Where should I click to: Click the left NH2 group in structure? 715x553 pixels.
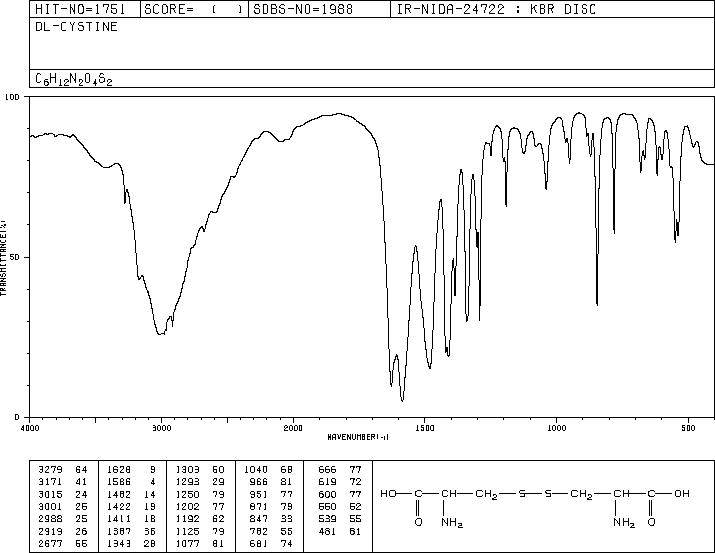pyautogui.click(x=452, y=522)
